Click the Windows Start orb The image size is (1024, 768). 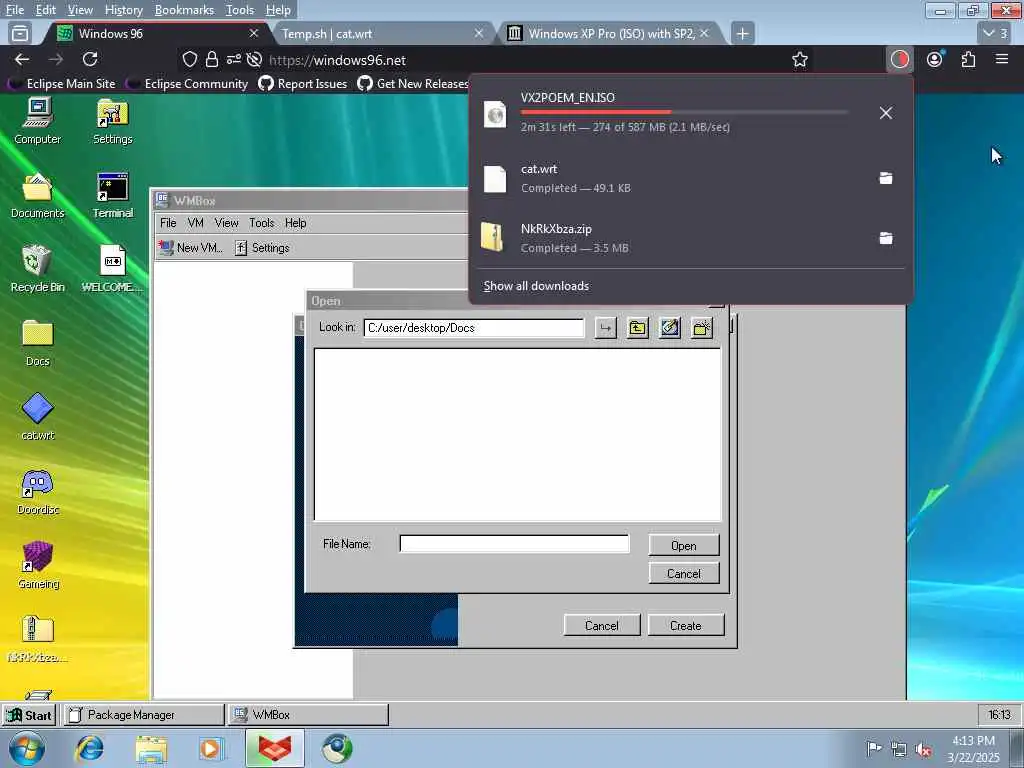tap(26, 749)
